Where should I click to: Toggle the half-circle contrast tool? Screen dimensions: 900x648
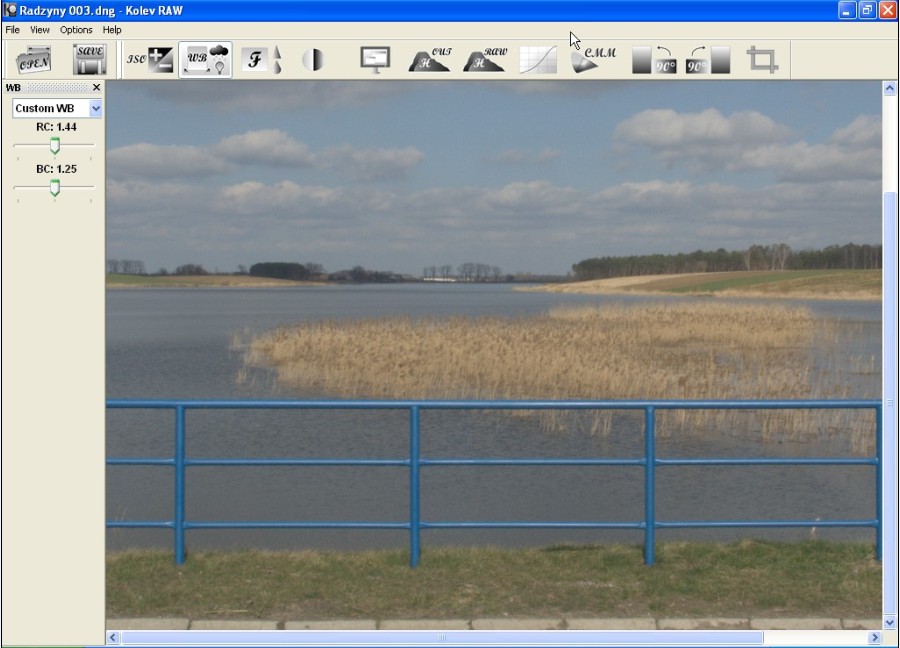pos(313,60)
